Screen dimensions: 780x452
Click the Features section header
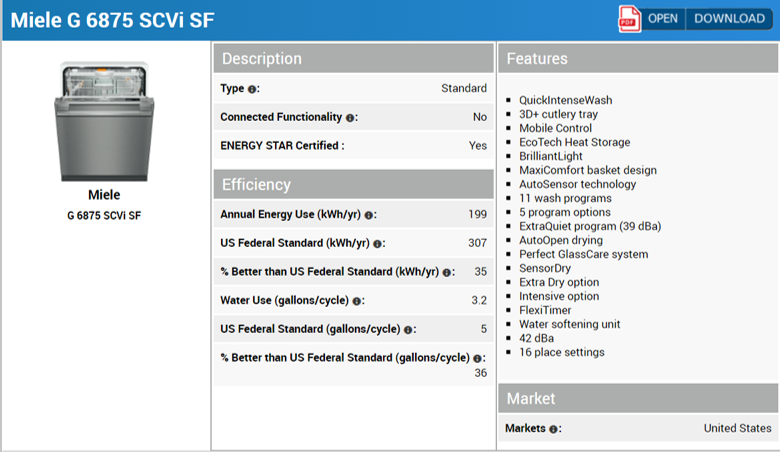point(638,58)
